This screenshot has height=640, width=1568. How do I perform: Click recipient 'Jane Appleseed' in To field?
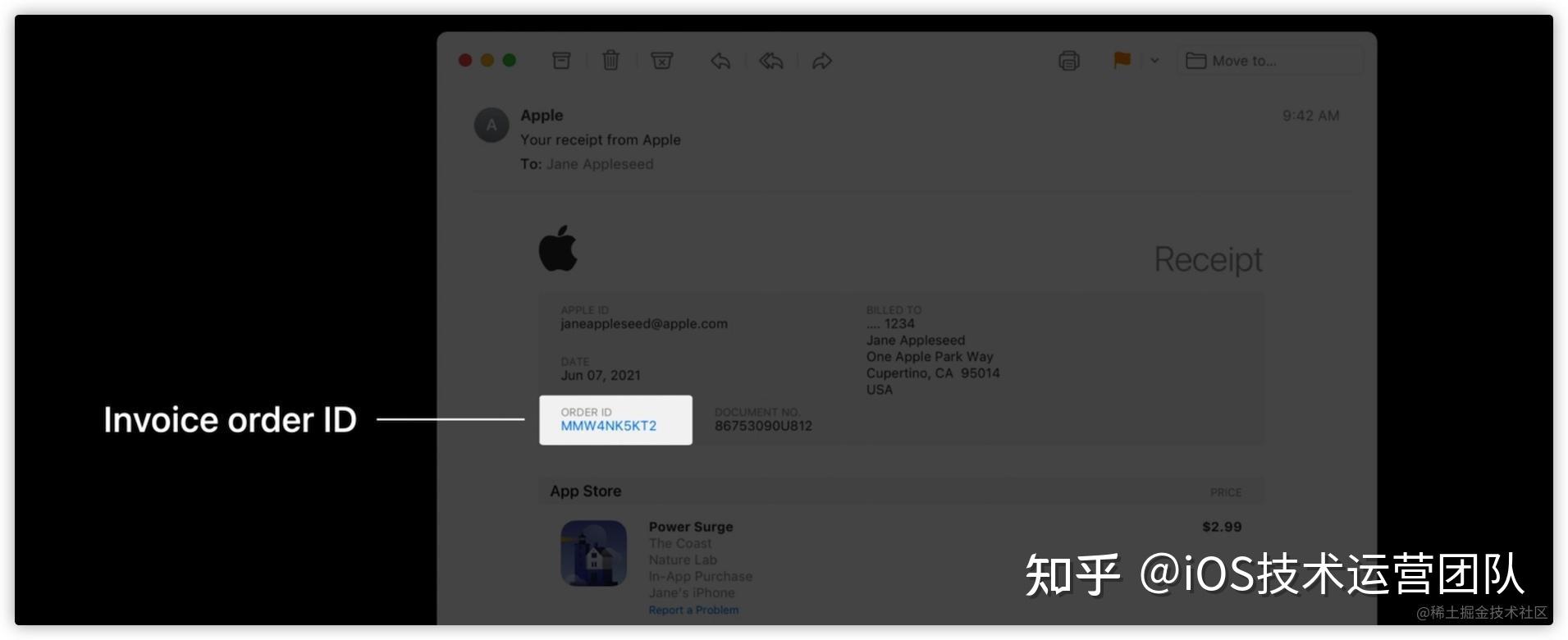[x=600, y=164]
